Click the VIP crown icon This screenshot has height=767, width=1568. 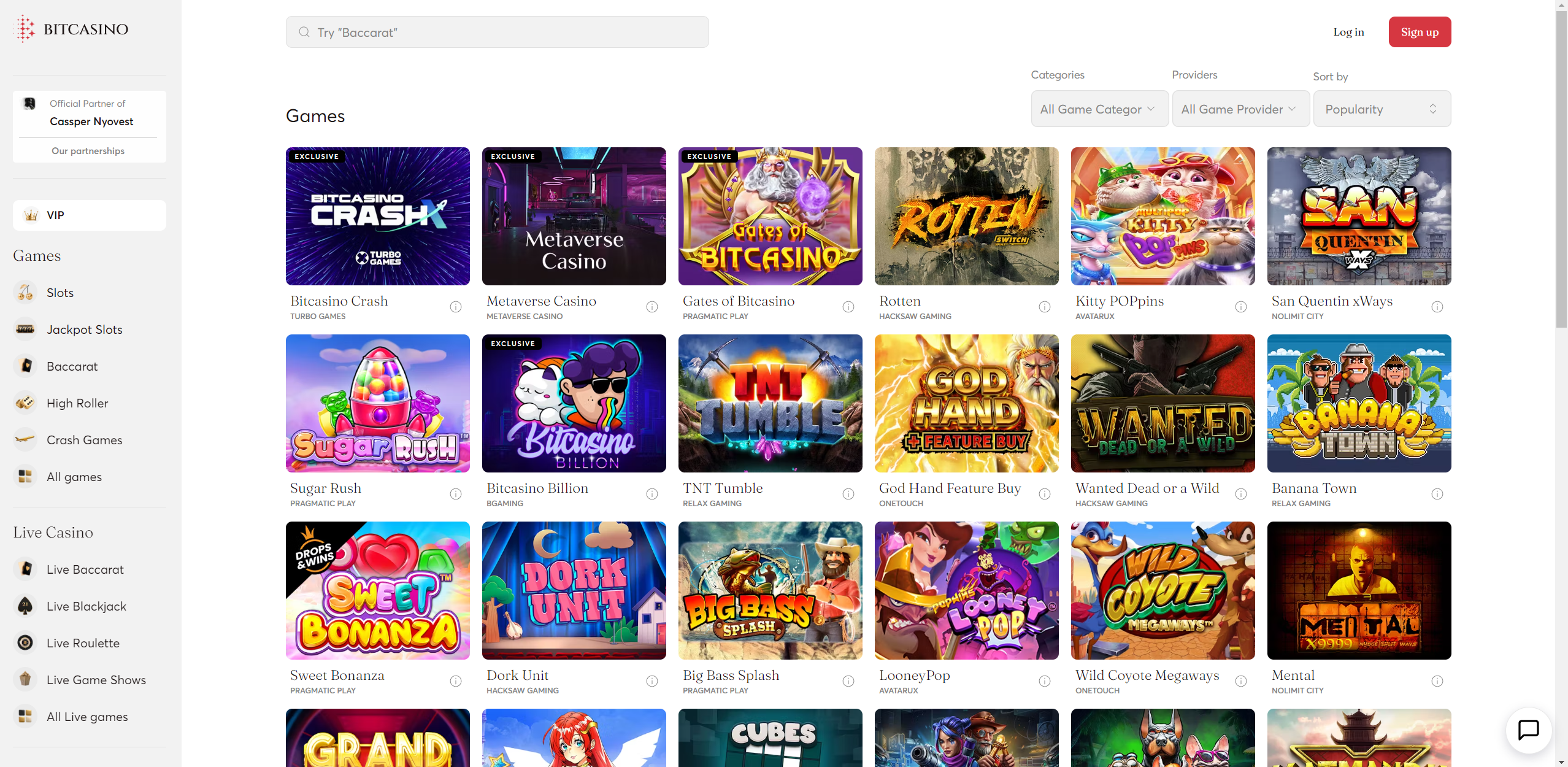click(31, 215)
